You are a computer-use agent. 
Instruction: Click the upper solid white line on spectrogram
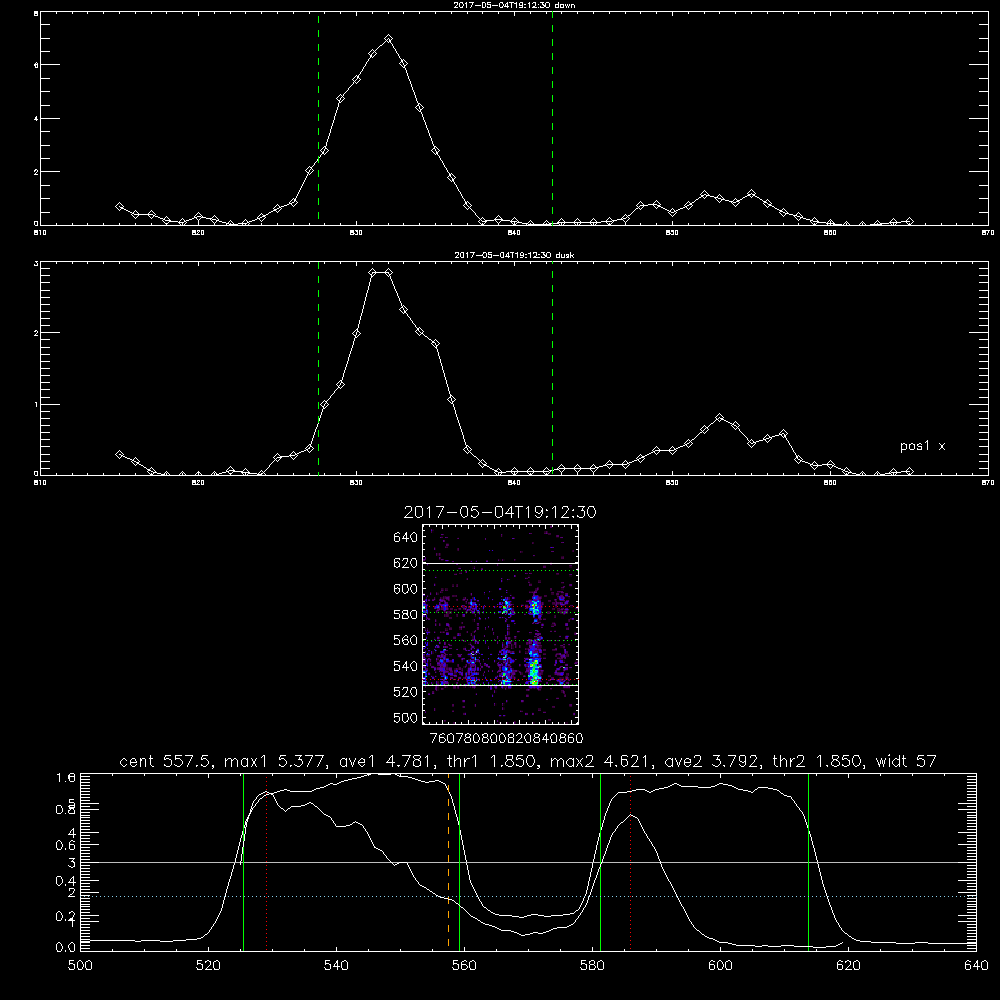[501, 564]
